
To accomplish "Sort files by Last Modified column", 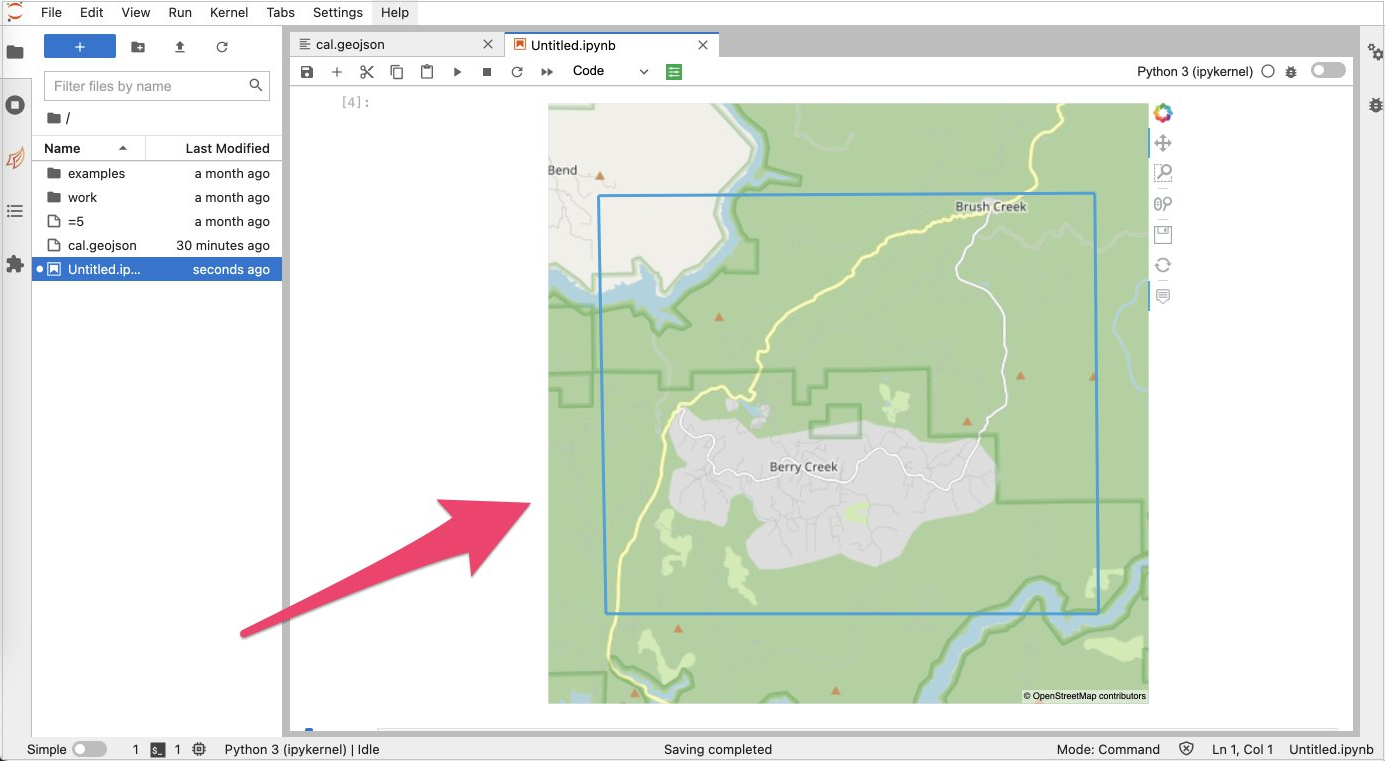I will pos(214,148).
